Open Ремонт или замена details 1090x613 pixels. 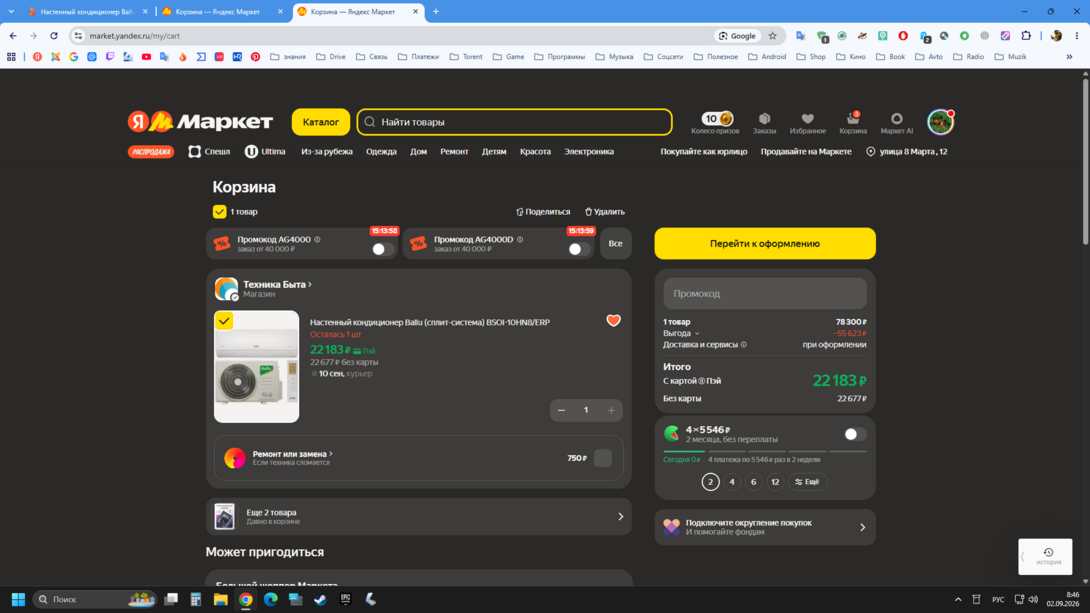(292, 454)
